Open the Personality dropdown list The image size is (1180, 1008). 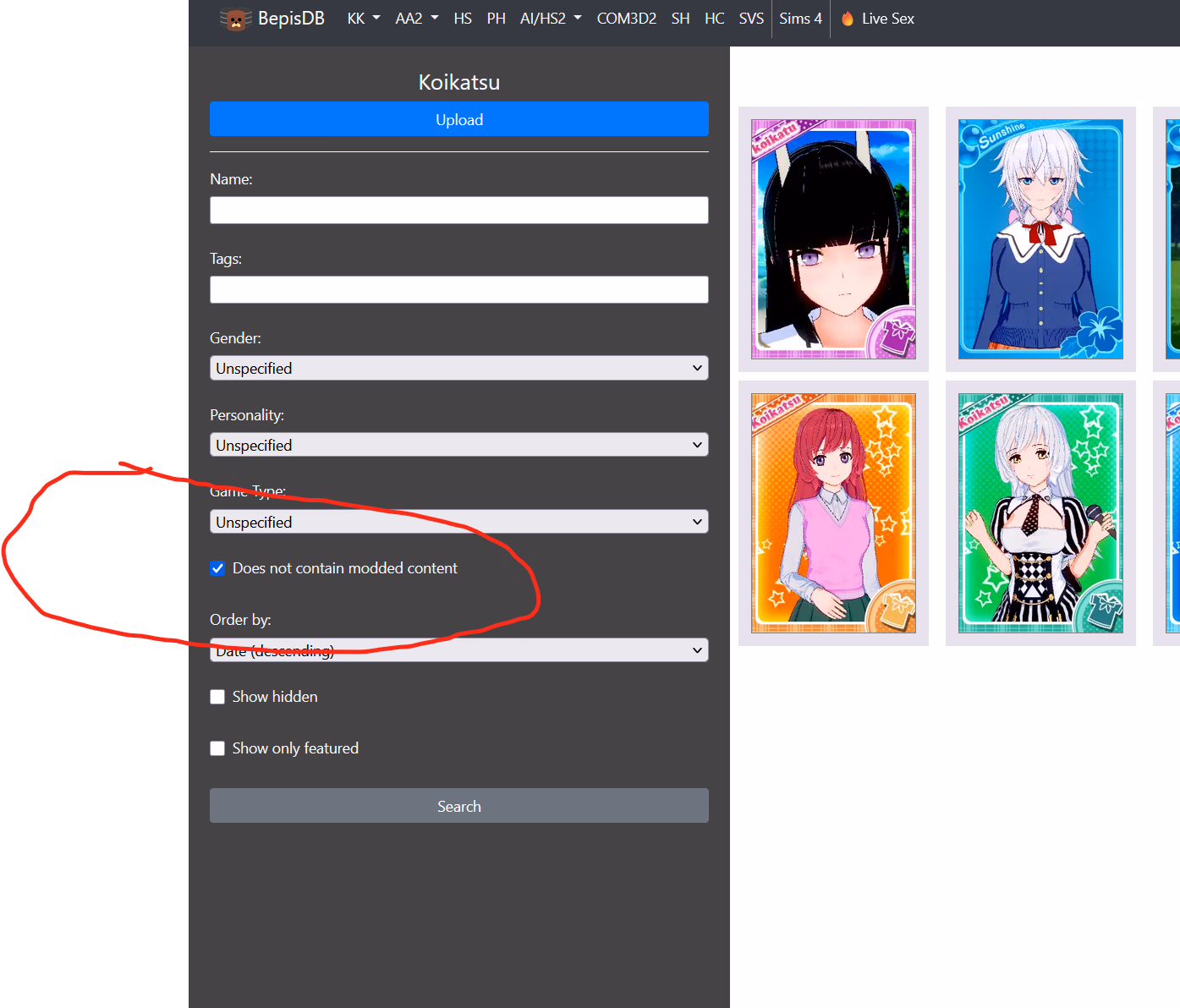[x=458, y=445]
